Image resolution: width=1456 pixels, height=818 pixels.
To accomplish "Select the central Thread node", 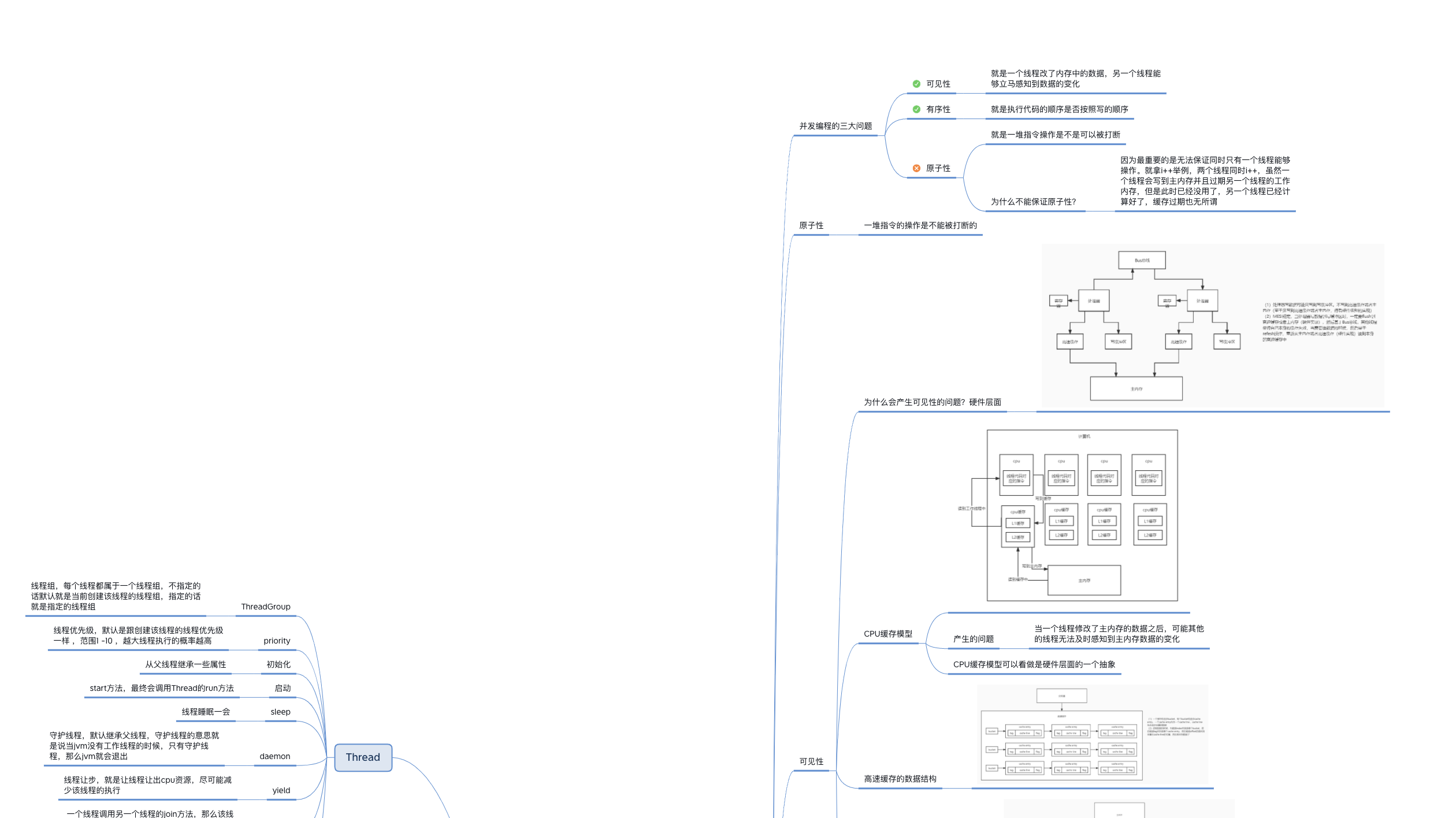I will click(x=363, y=757).
